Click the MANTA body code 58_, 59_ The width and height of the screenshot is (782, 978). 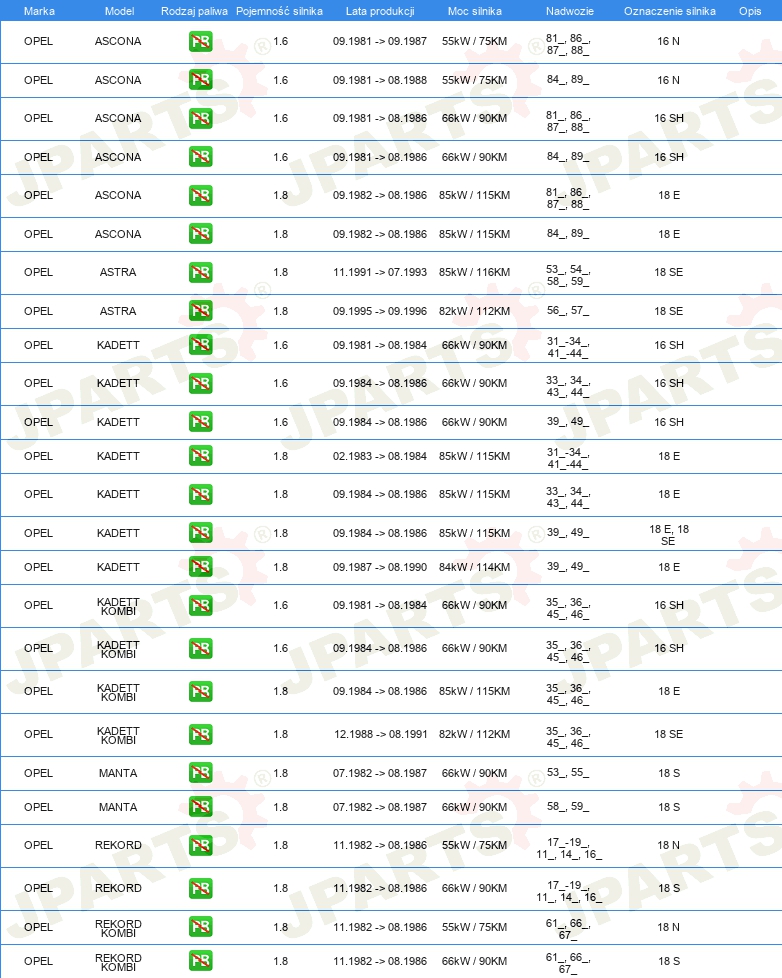[x=567, y=806]
